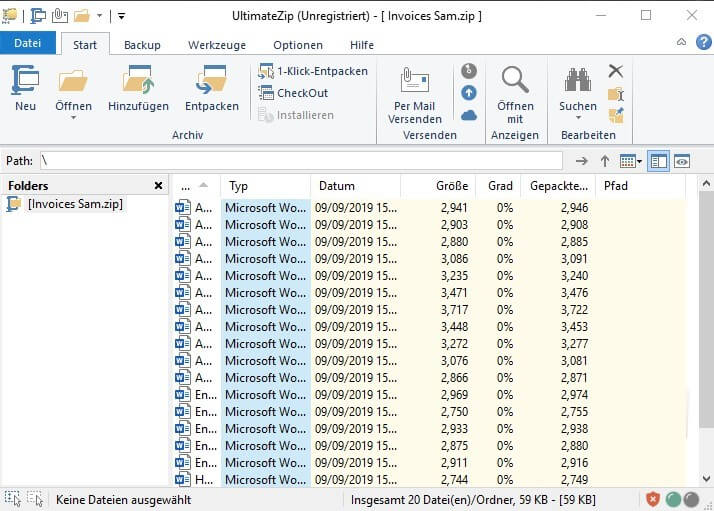This screenshot has width=714, height=511.
Task: Open the Datei menu
Action: (x=28, y=43)
